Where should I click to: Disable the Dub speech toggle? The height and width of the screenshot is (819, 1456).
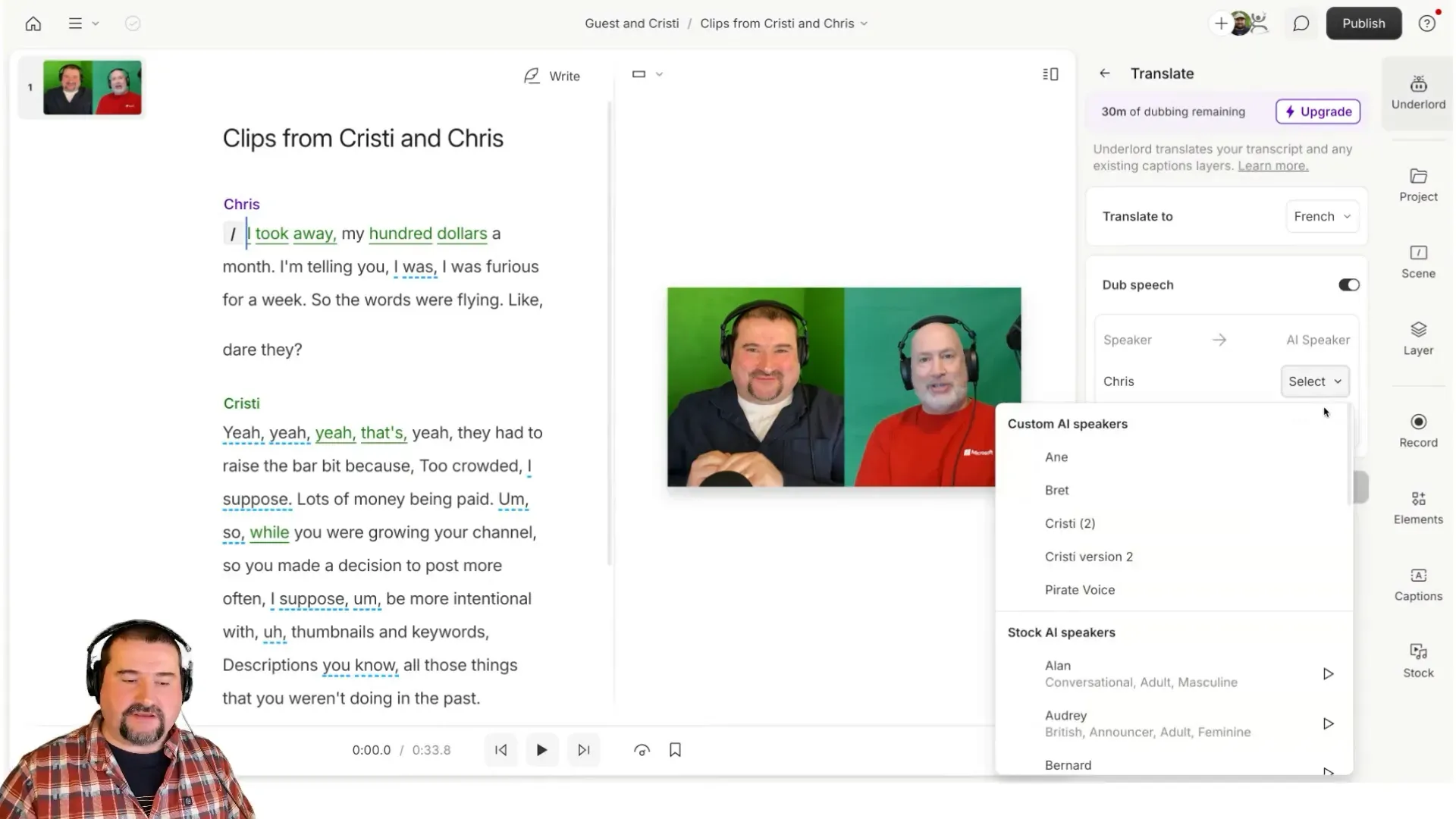pos(1348,284)
